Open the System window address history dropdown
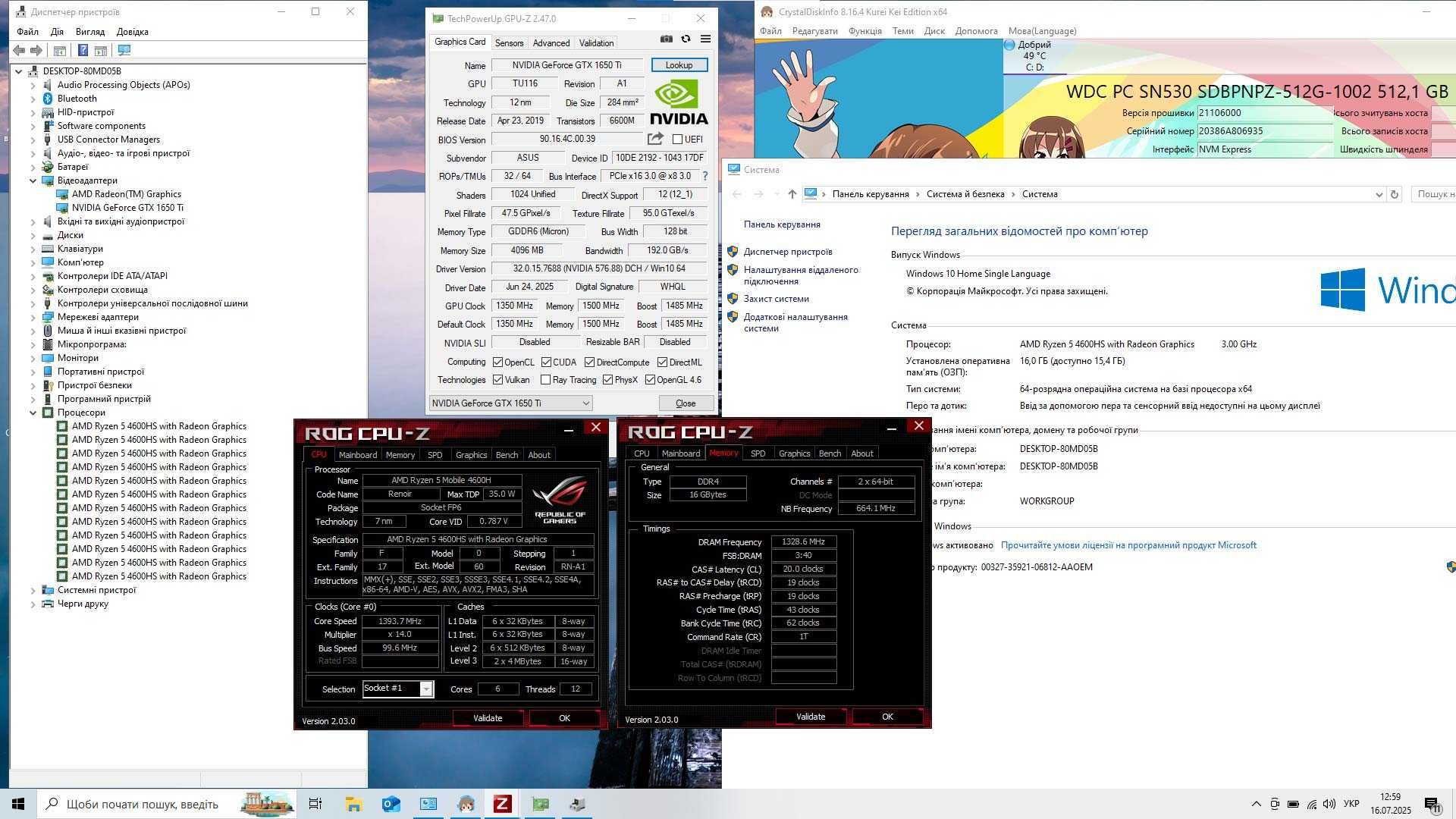The height and width of the screenshot is (819, 1456). (1379, 194)
